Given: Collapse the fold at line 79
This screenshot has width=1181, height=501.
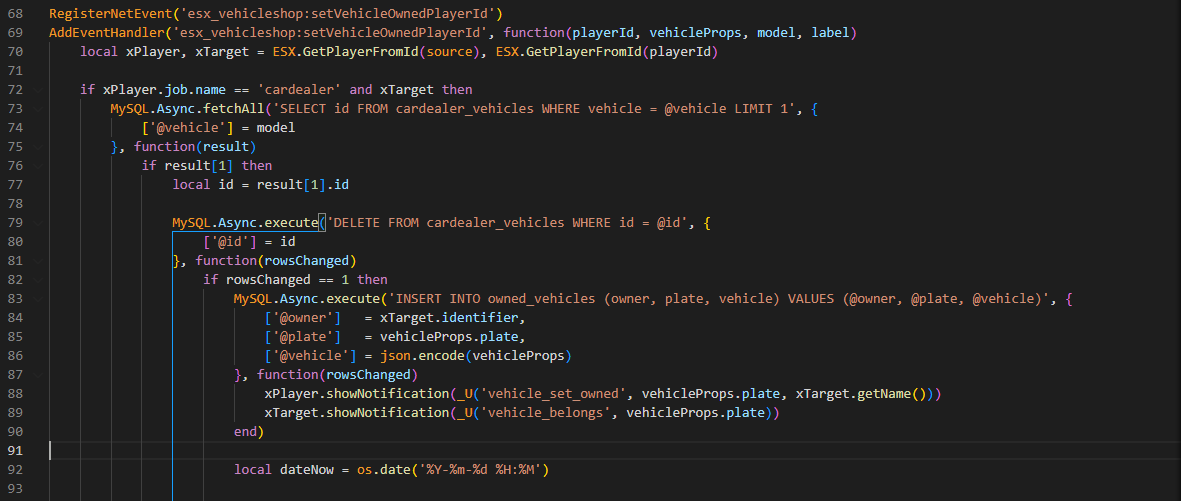Looking at the screenshot, I should [38, 222].
